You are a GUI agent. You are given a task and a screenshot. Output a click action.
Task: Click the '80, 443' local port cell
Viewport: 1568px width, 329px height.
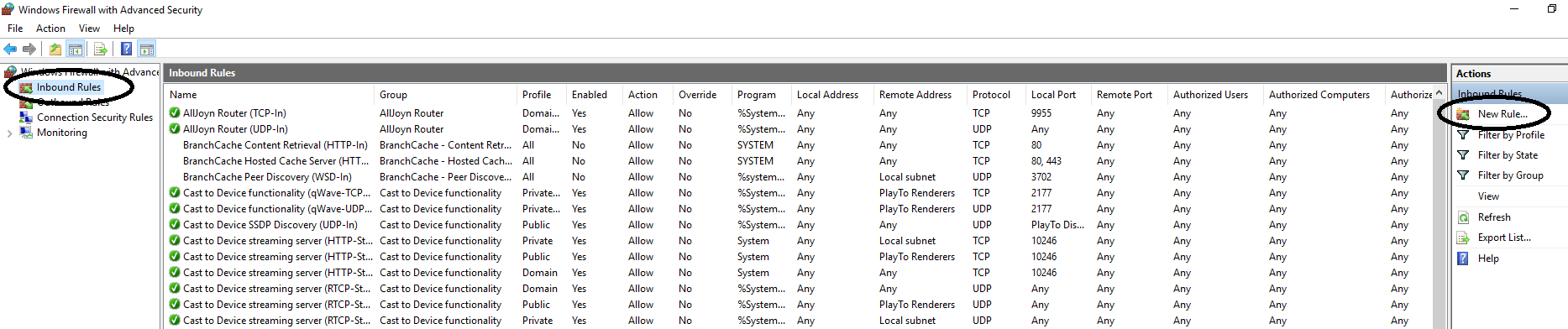tap(1046, 160)
